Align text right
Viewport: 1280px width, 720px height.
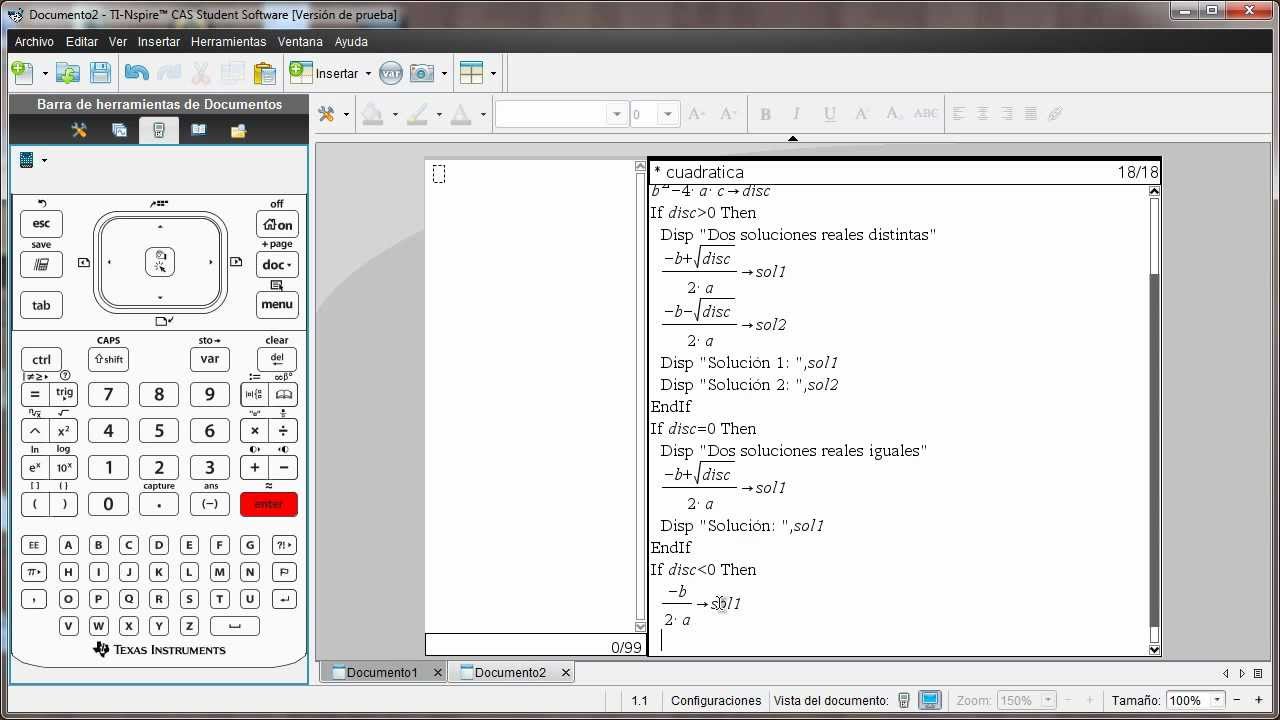(x=1007, y=114)
